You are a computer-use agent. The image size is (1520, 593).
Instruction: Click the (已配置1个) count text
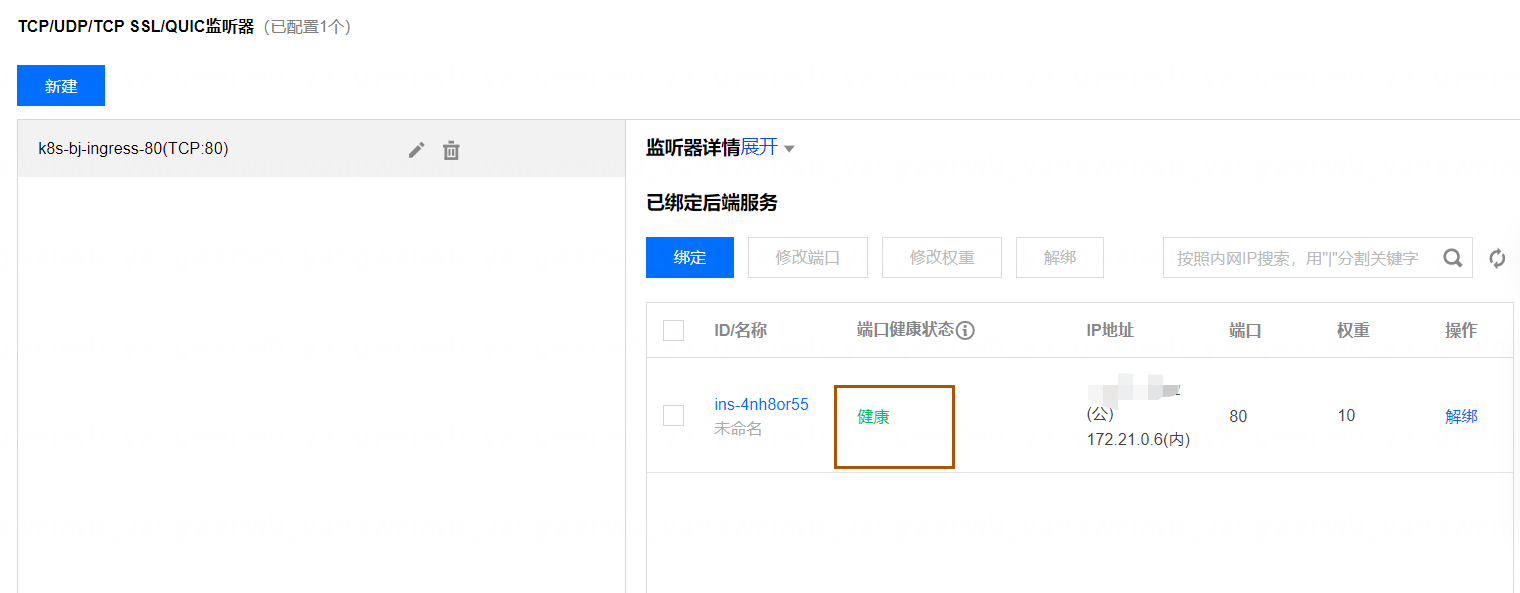click(307, 27)
